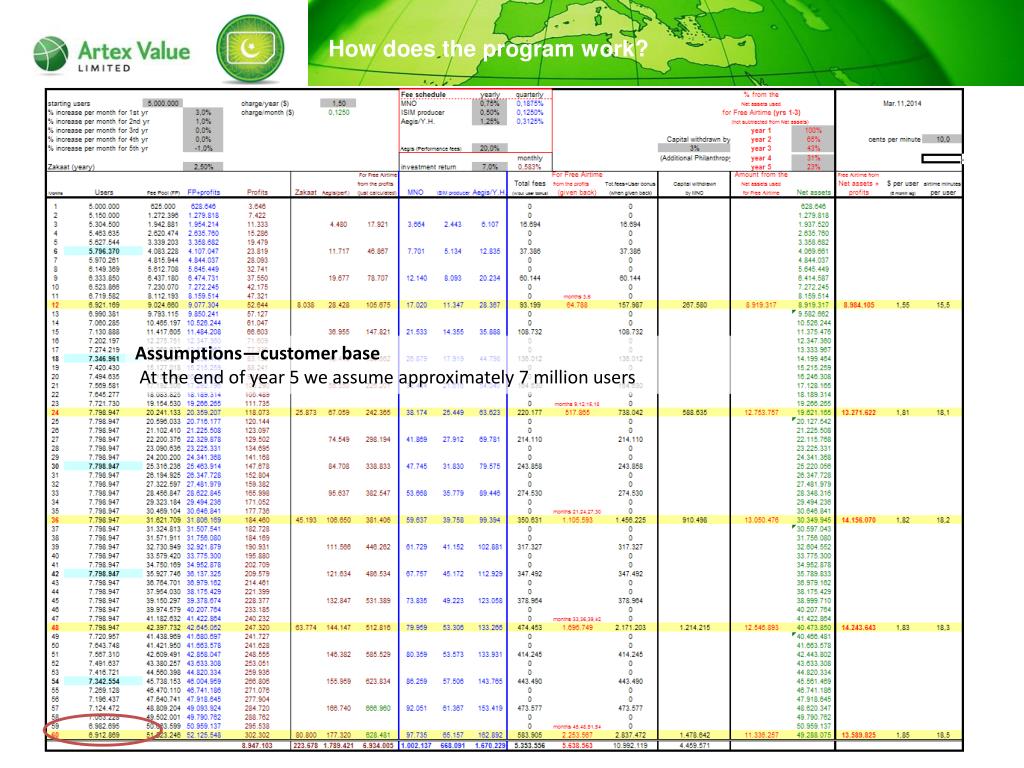
Task: Click the slide title "How does the program work?"
Action: pyautogui.click(x=488, y=48)
